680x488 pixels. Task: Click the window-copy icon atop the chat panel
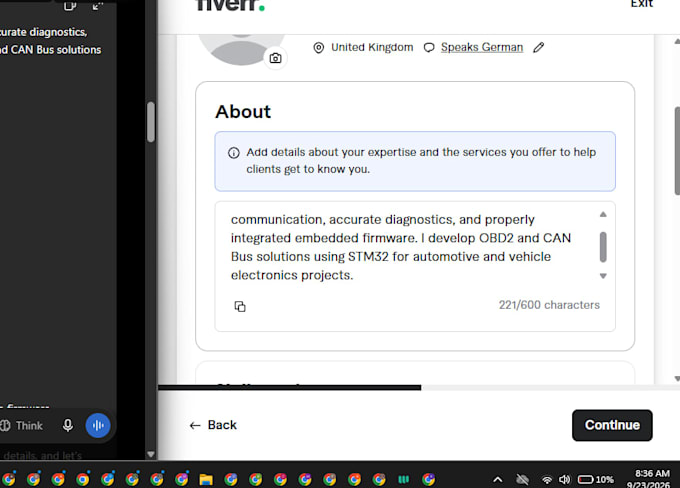pos(69,6)
